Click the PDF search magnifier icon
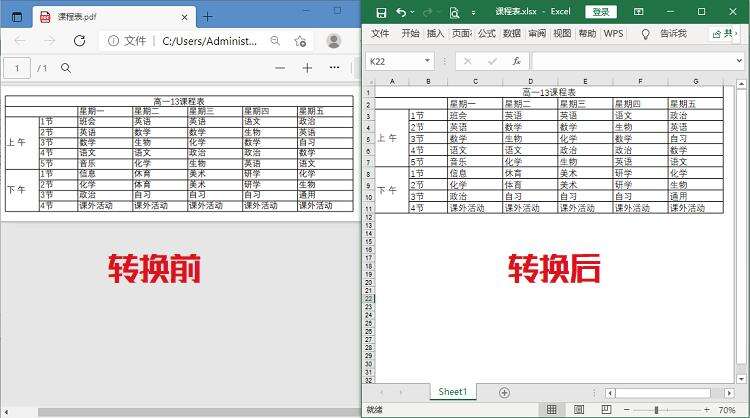The image size is (750, 418). tap(66, 68)
